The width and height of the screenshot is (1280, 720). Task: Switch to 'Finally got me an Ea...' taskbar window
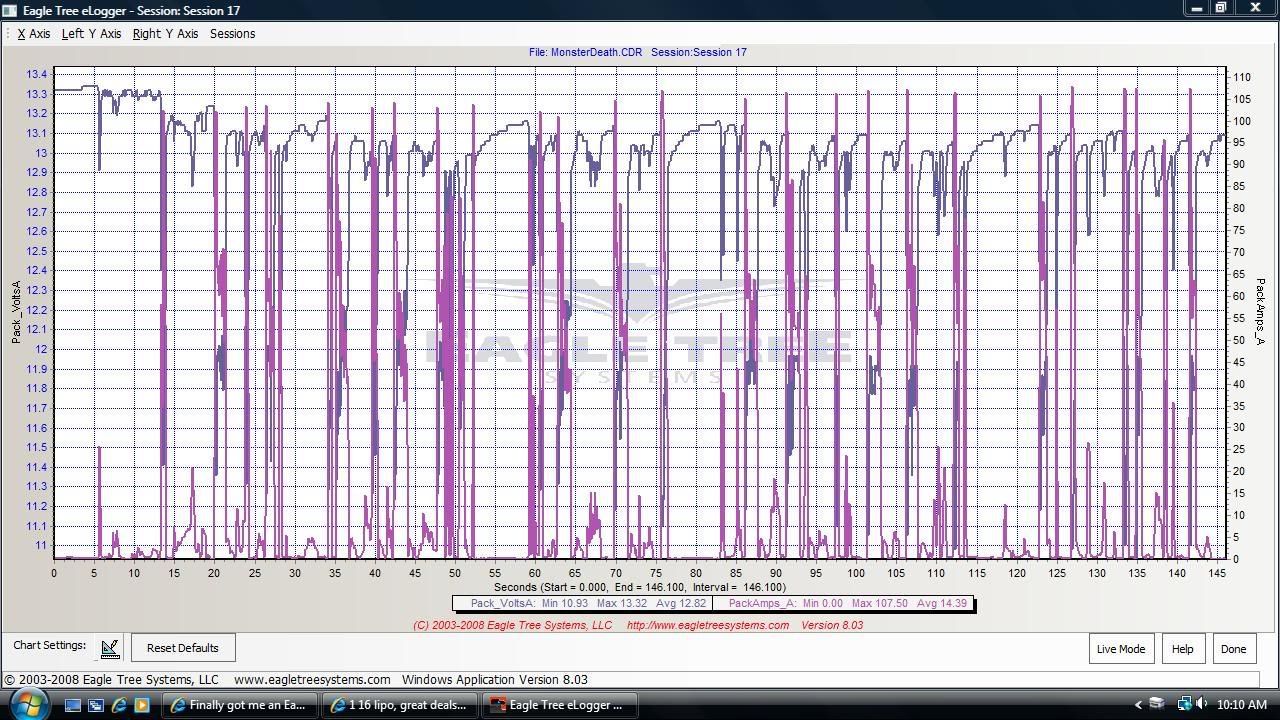241,705
